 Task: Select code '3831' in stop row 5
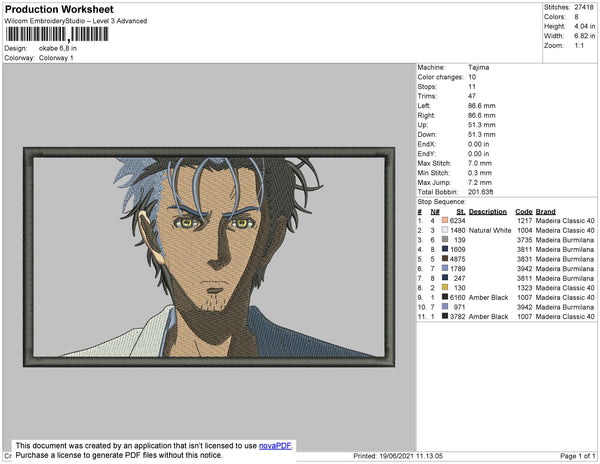(x=525, y=259)
